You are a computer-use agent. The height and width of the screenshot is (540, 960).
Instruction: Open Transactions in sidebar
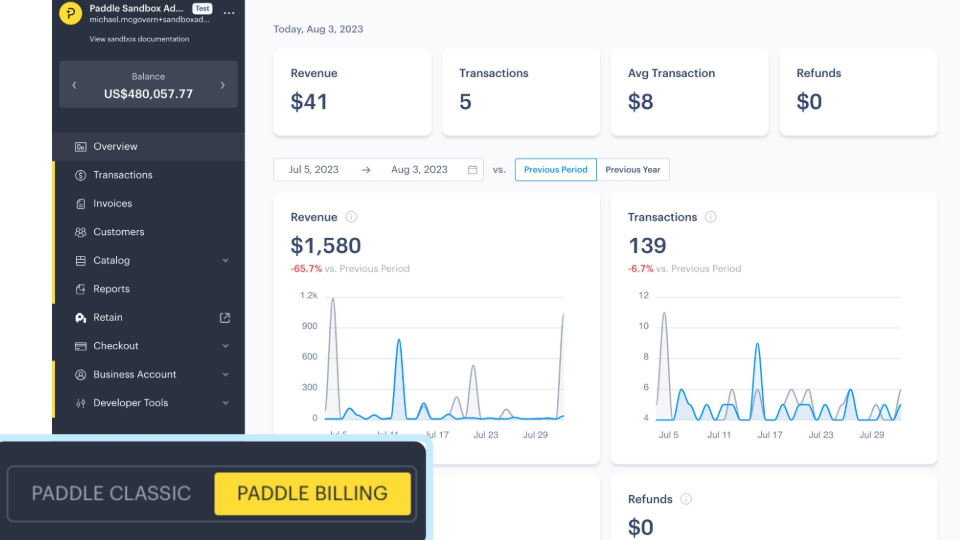point(149,175)
